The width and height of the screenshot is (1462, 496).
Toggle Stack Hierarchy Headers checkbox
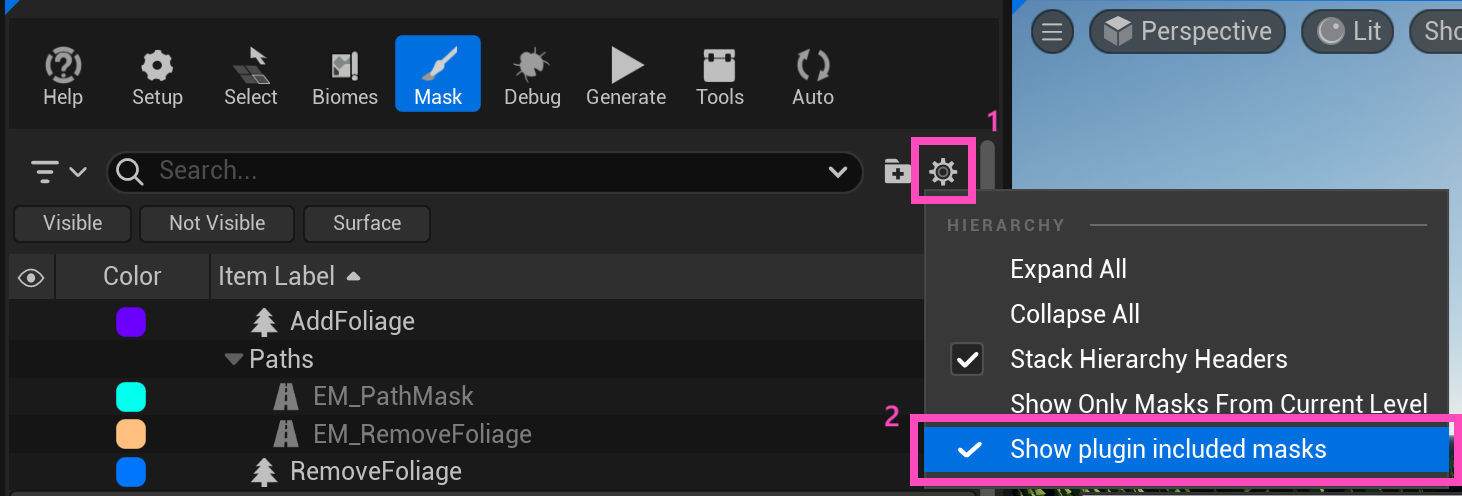coord(968,359)
